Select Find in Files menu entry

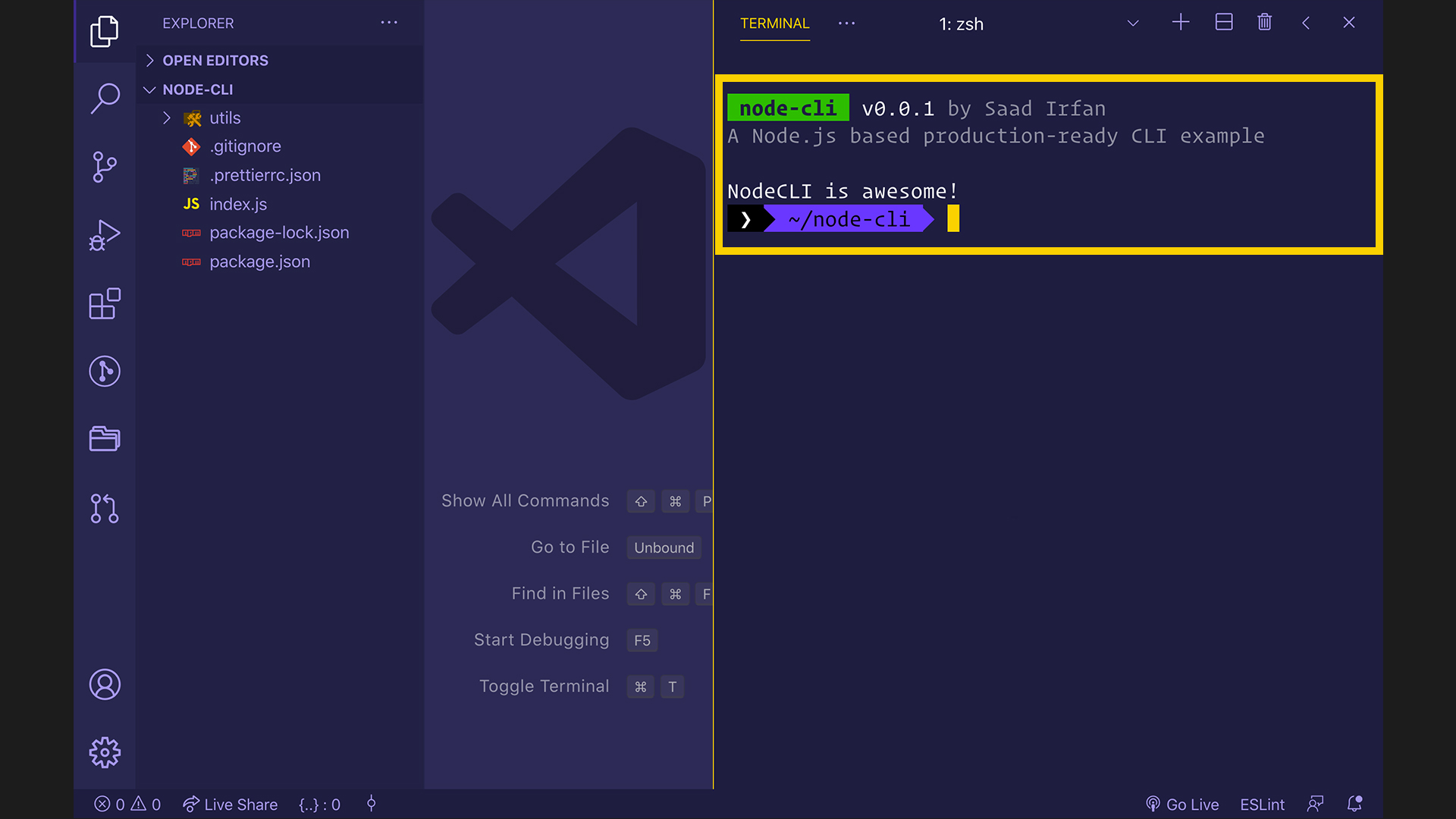pyautogui.click(x=560, y=593)
